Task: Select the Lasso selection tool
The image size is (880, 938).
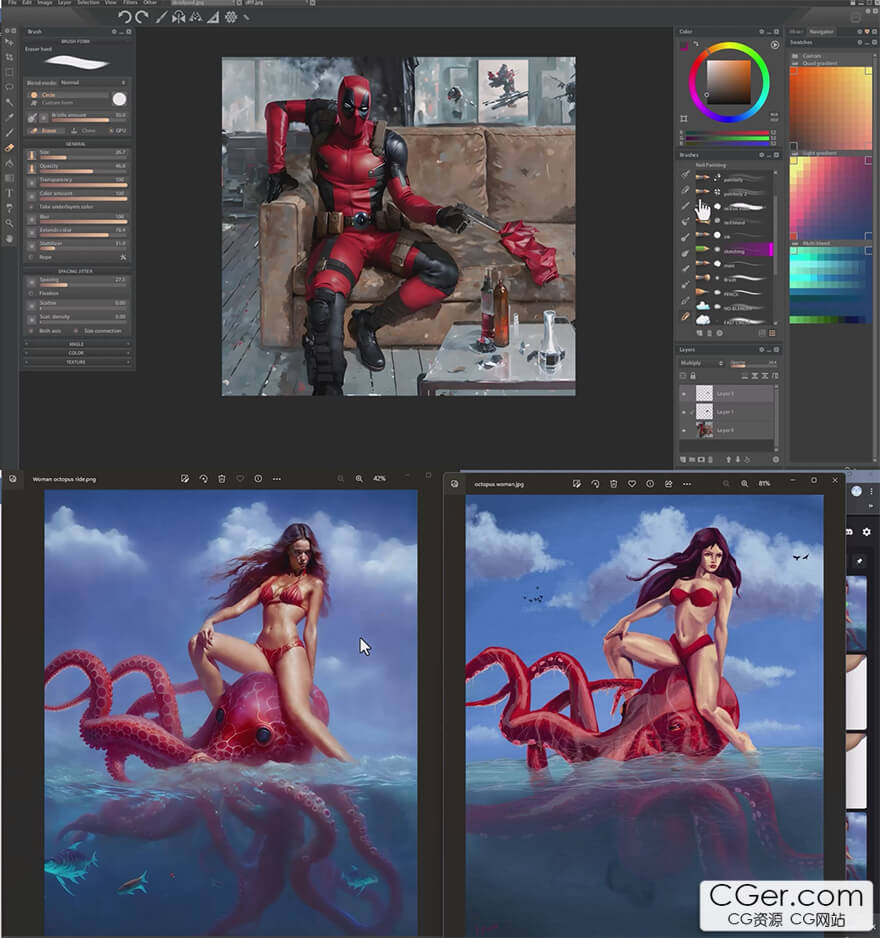Action: click(x=9, y=87)
